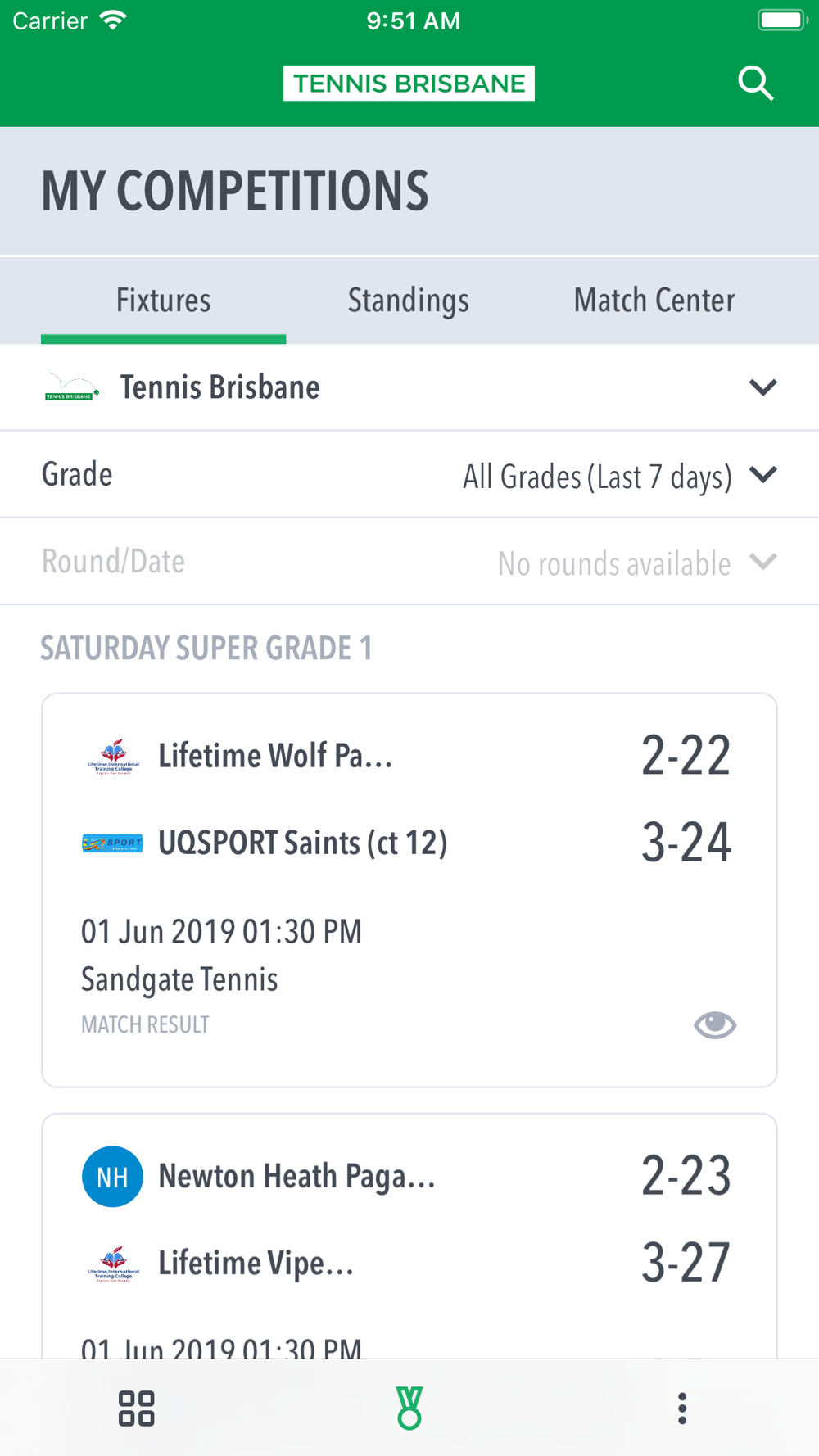Image resolution: width=819 pixels, height=1456 pixels.
Task: Tap the Lifetime Wolf Pack team logo
Action: point(113,756)
